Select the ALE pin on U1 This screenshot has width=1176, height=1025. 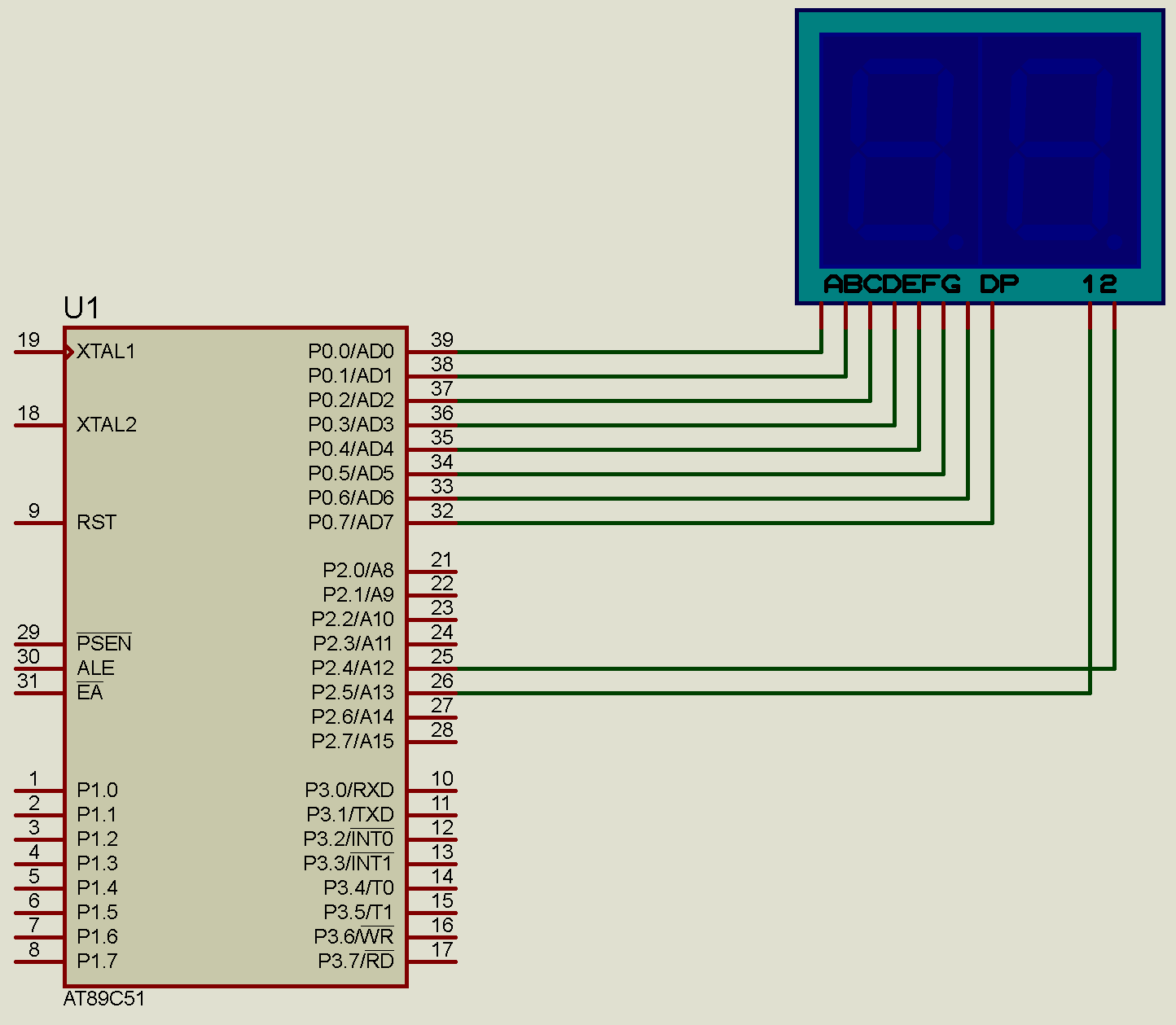coord(95,668)
